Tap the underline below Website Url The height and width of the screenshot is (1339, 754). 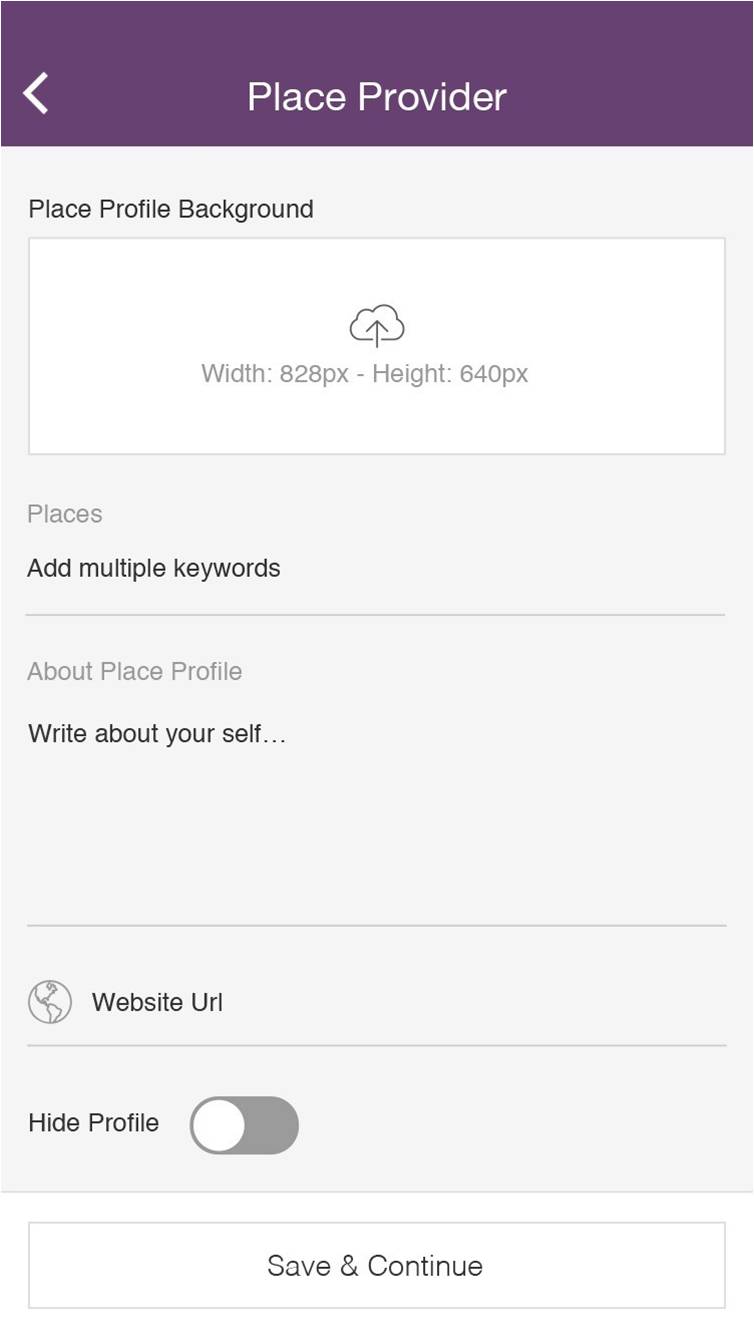point(377,1046)
